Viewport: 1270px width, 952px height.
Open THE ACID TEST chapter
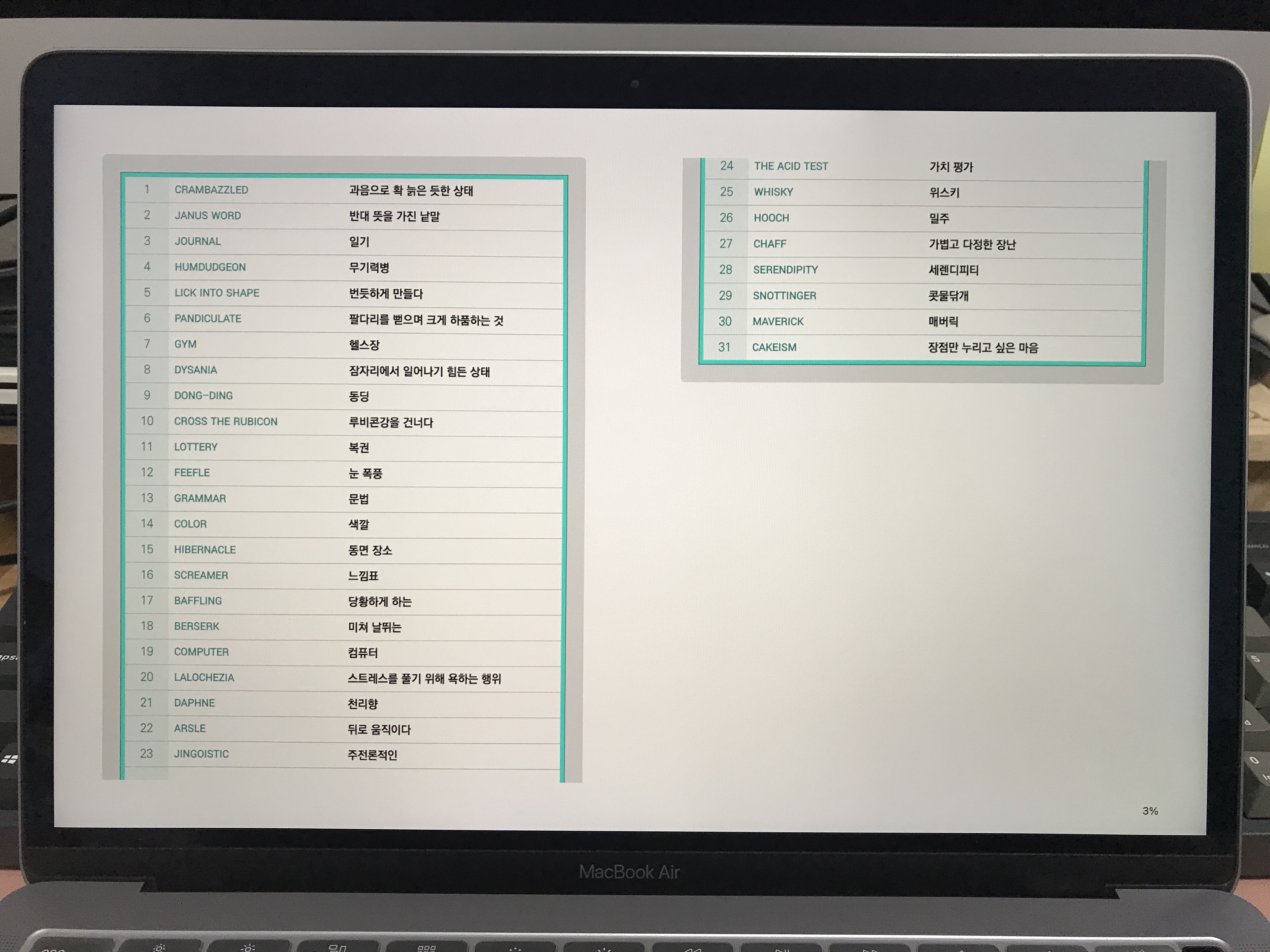click(x=791, y=167)
